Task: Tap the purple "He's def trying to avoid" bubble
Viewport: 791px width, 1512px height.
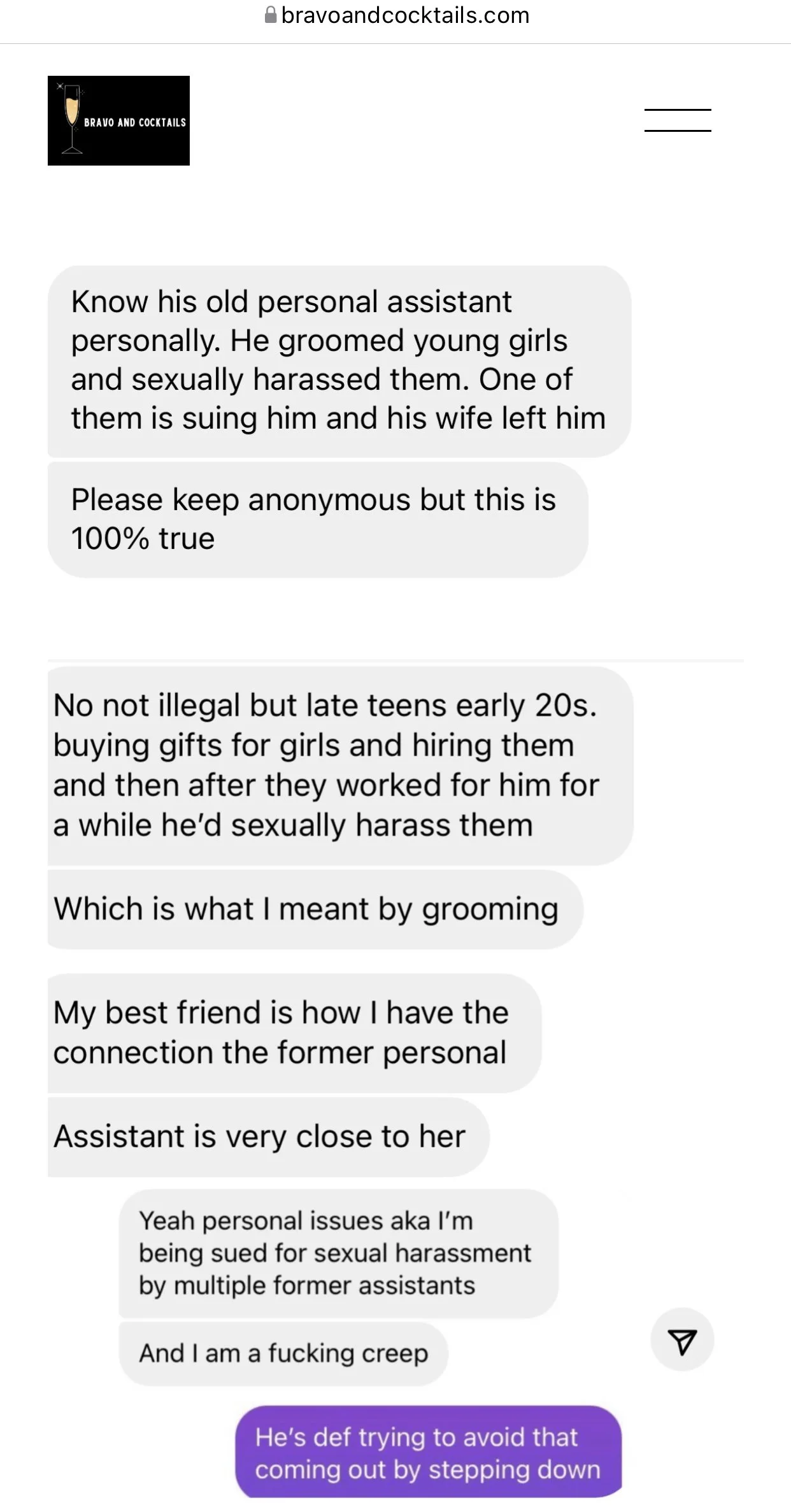Action: click(x=428, y=1451)
